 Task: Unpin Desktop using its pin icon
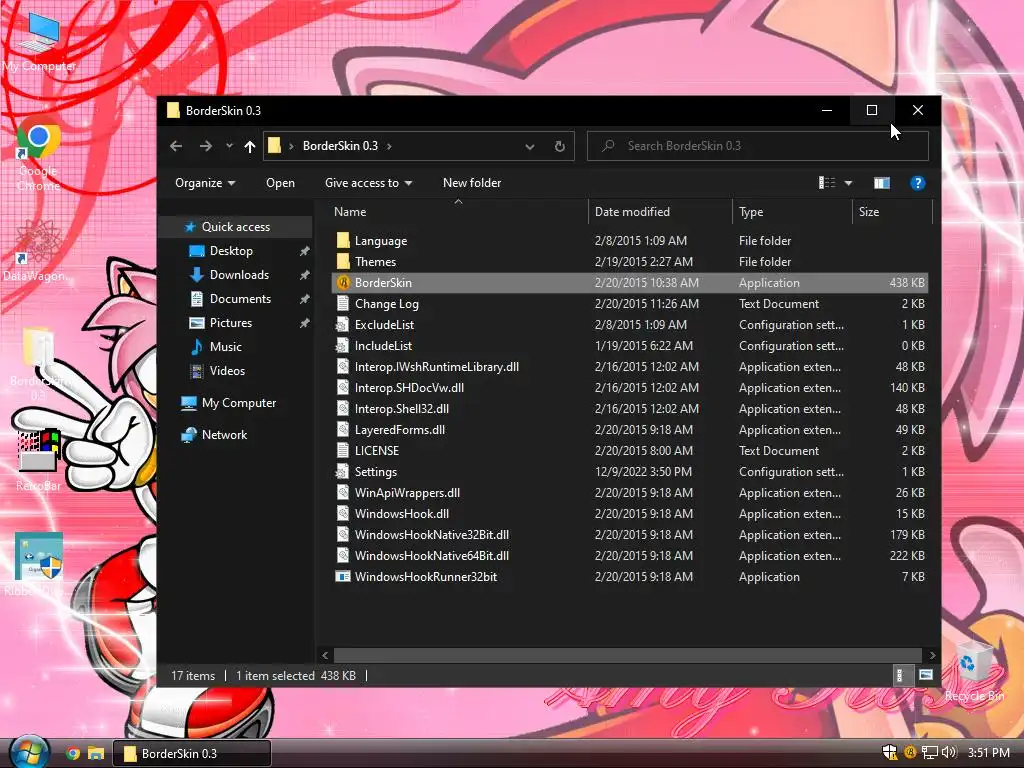pos(304,251)
